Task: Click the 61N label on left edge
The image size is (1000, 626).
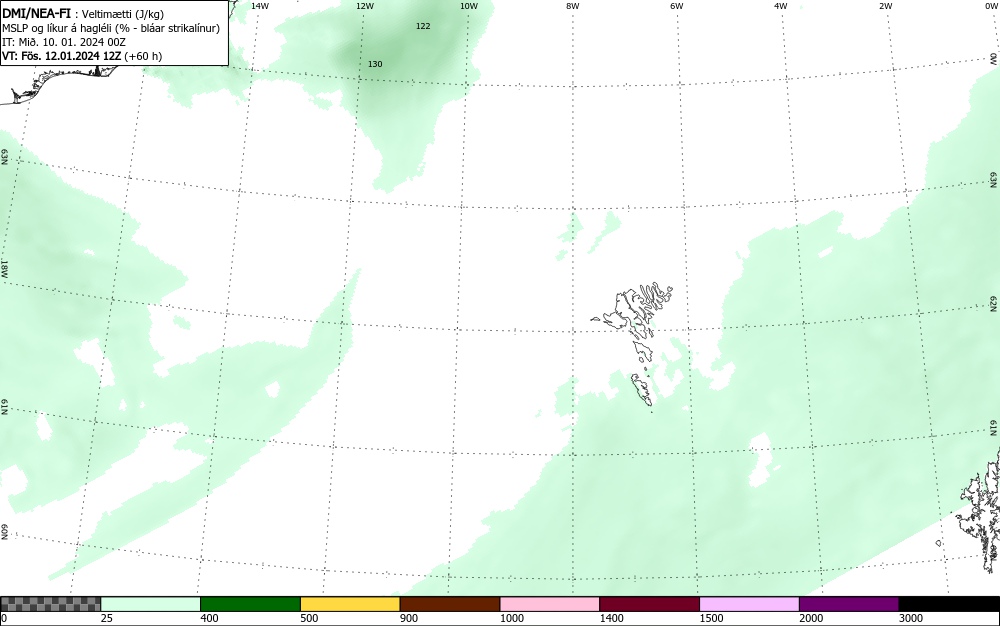Action: (x=4, y=407)
